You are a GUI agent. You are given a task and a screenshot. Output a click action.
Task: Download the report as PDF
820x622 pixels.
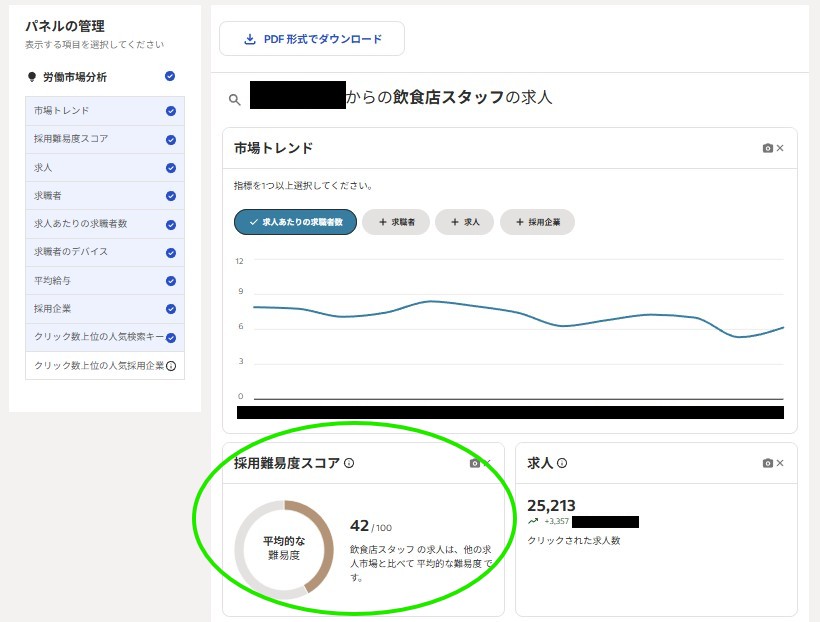point(312,39)
